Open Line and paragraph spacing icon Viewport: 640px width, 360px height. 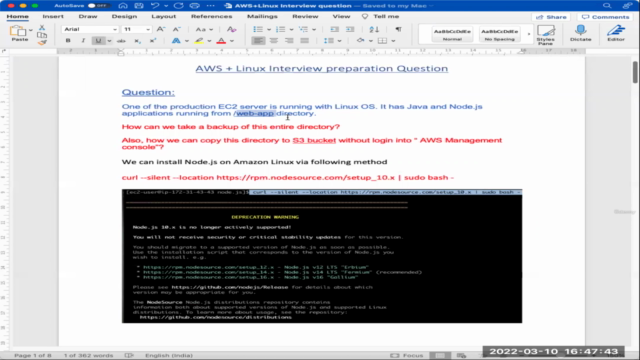point(329,41)
